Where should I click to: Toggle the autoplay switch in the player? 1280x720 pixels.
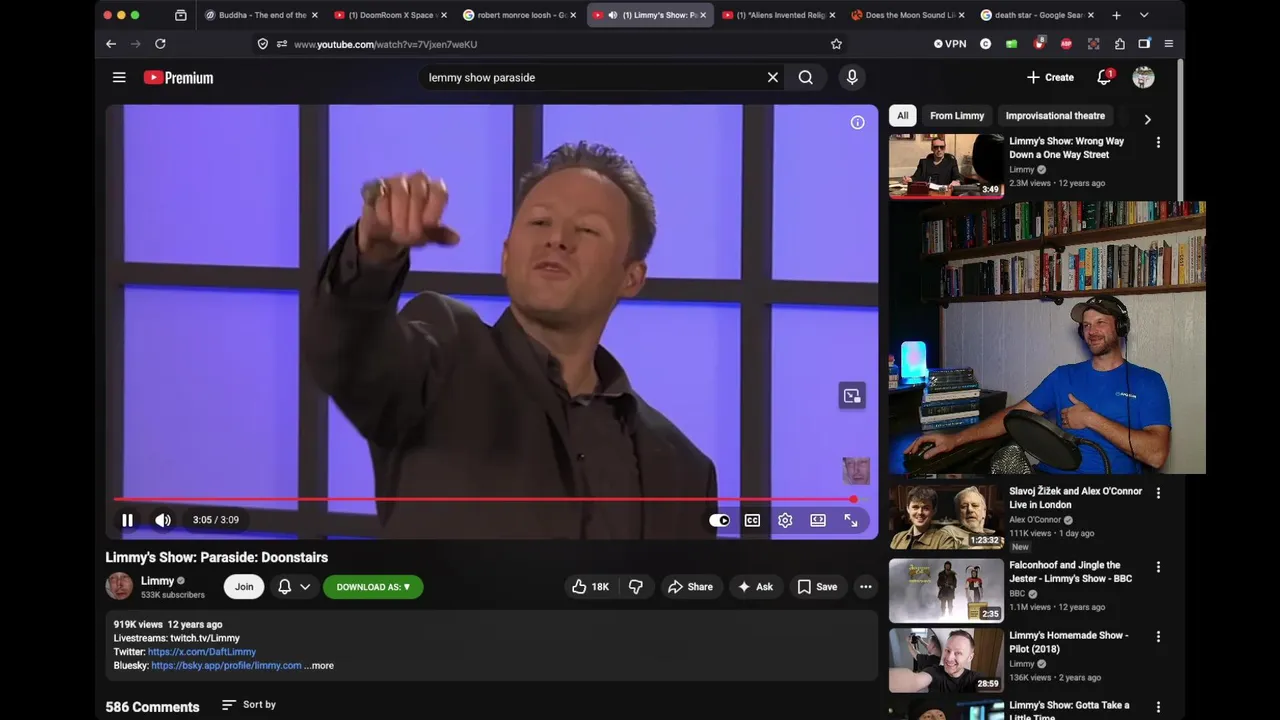click(719, 520)
